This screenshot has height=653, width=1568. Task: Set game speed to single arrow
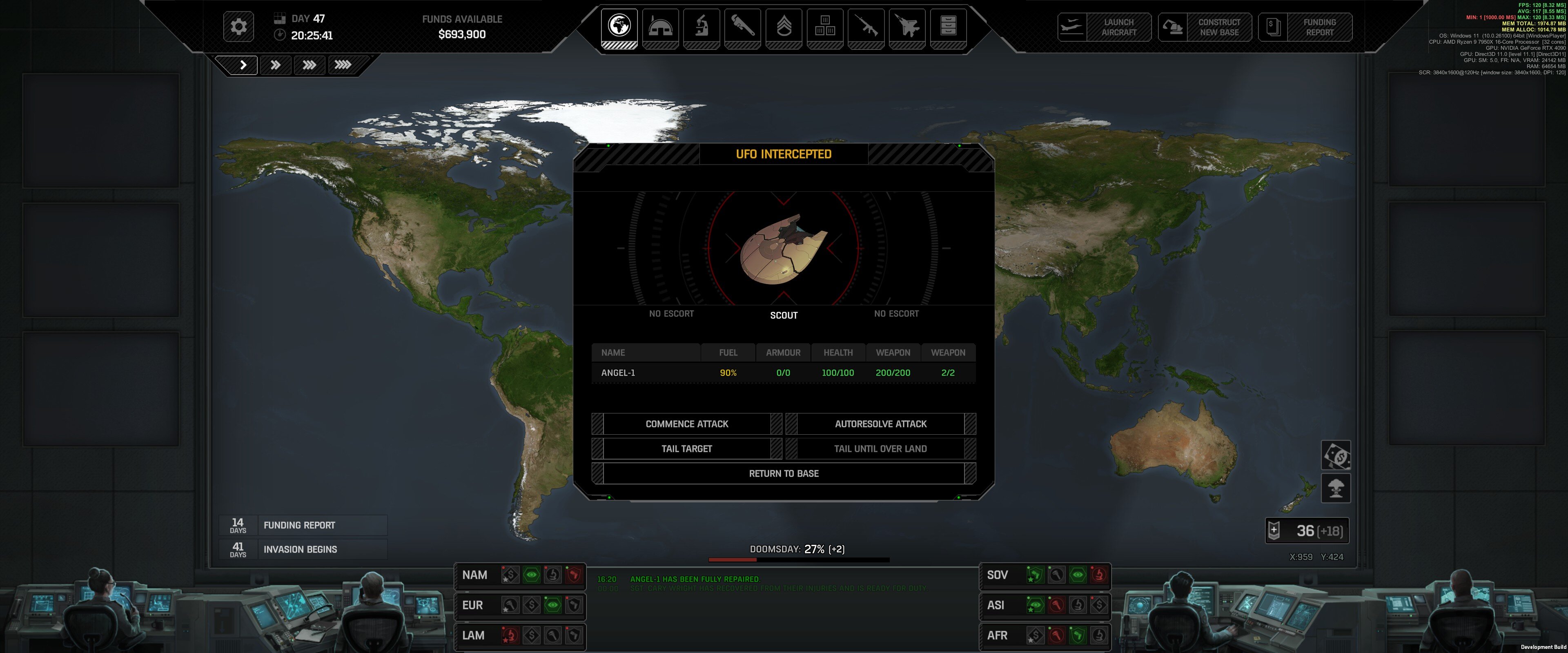pos(243,65)
